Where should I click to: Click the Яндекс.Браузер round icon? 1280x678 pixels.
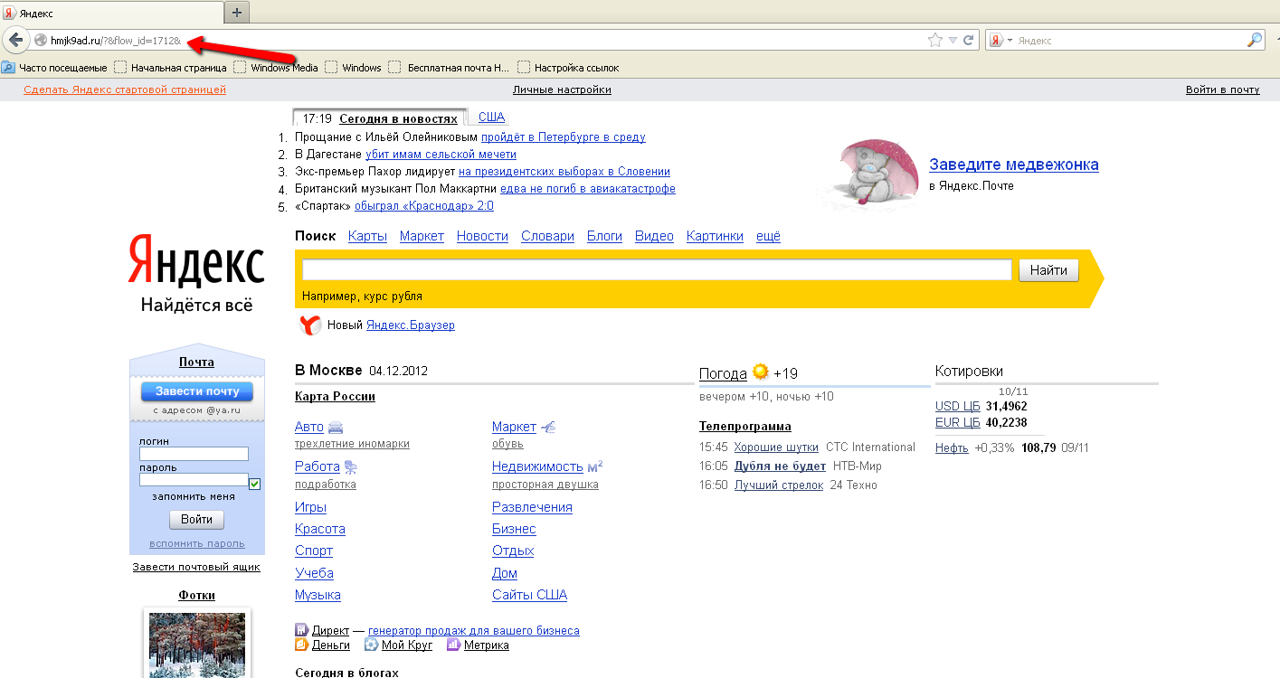pos(310,325)
